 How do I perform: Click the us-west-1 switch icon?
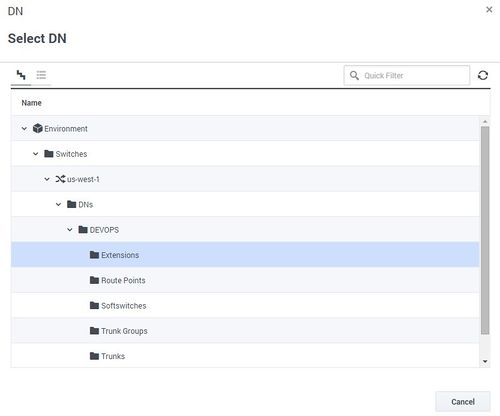tap(60, 179)
